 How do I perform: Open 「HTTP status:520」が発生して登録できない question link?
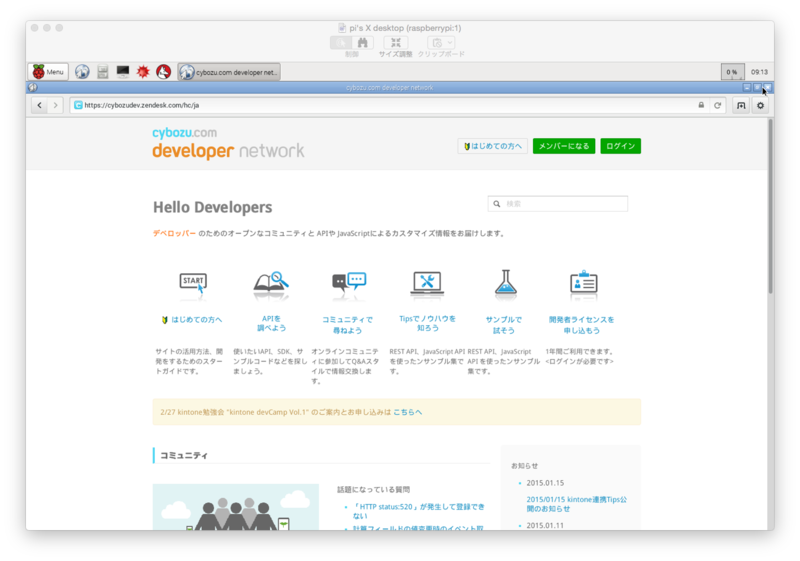418,511
